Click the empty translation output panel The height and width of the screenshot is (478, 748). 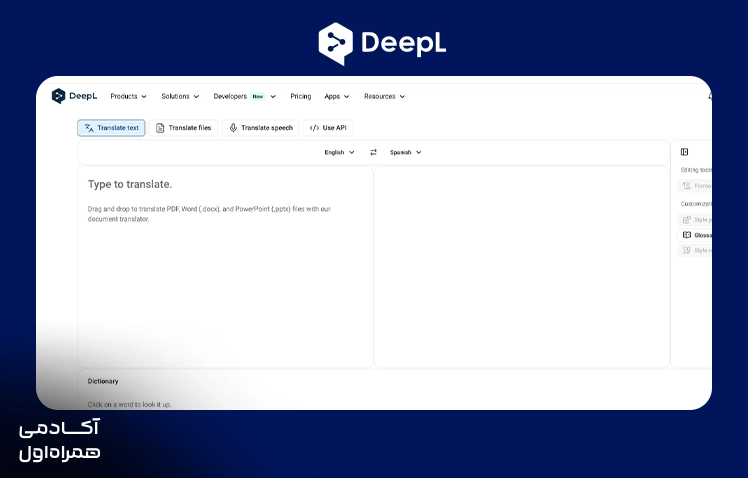click(522, 267)
